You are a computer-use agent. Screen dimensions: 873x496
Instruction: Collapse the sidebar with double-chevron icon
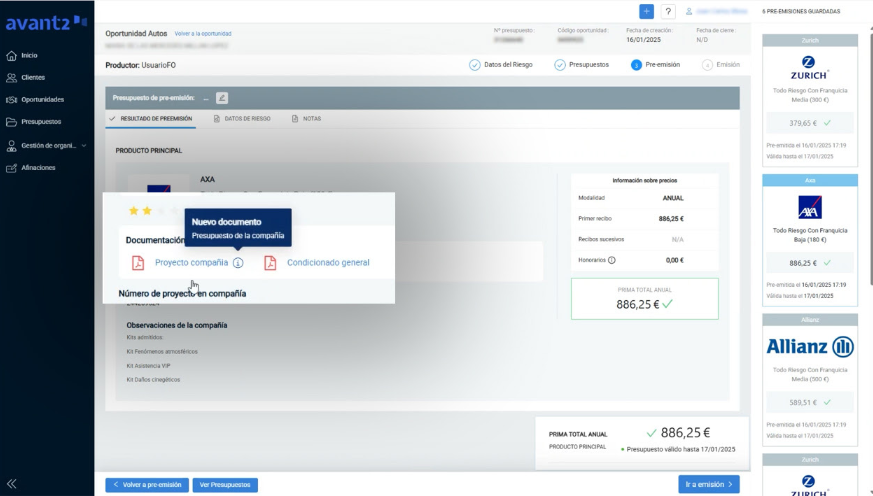[x=12, y=484]
